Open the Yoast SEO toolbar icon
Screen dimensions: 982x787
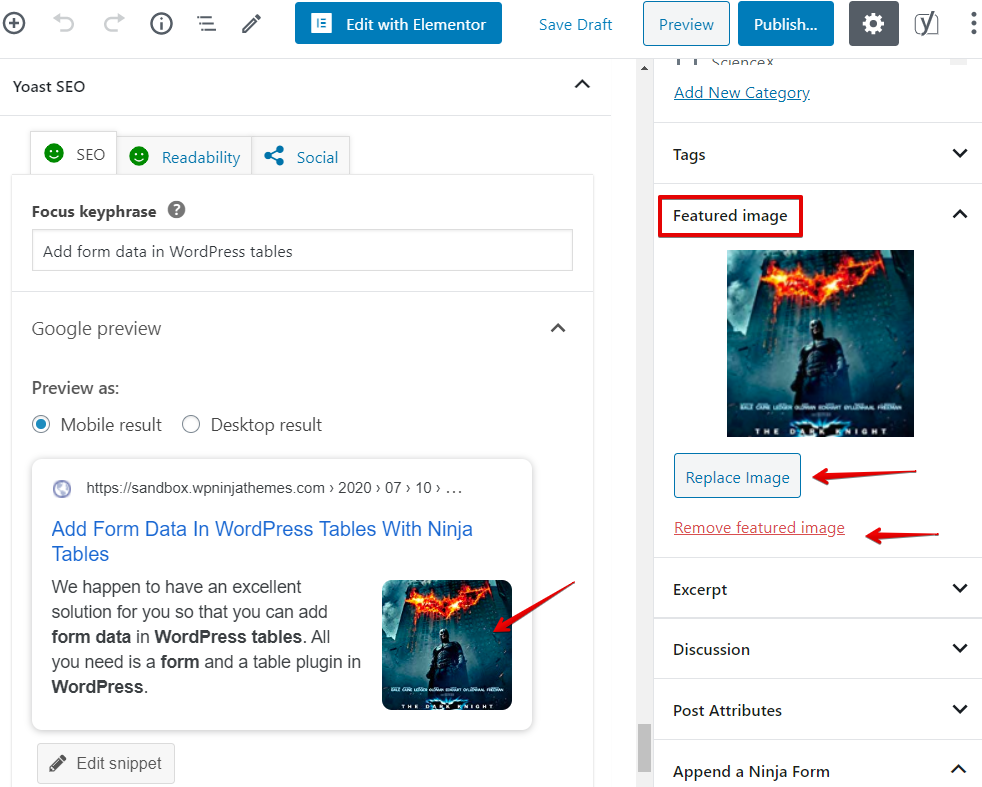point(926,24)
